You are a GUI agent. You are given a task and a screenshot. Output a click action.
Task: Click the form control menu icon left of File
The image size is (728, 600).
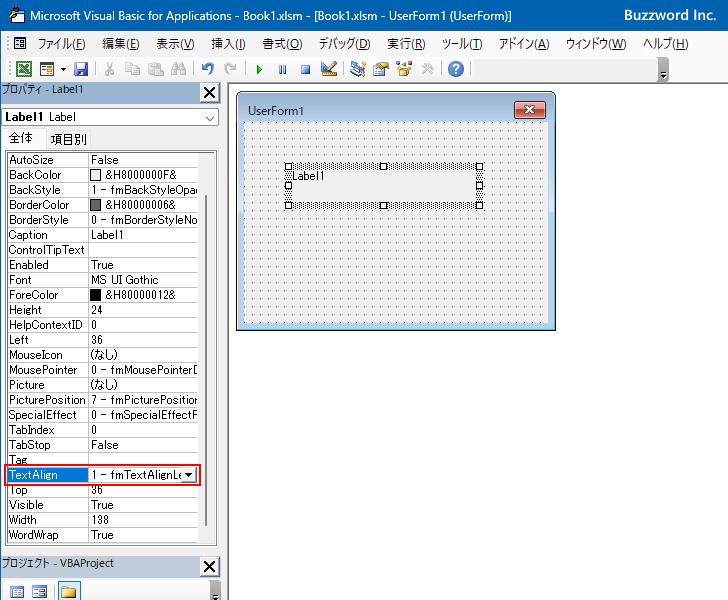(x=20, y=44)
